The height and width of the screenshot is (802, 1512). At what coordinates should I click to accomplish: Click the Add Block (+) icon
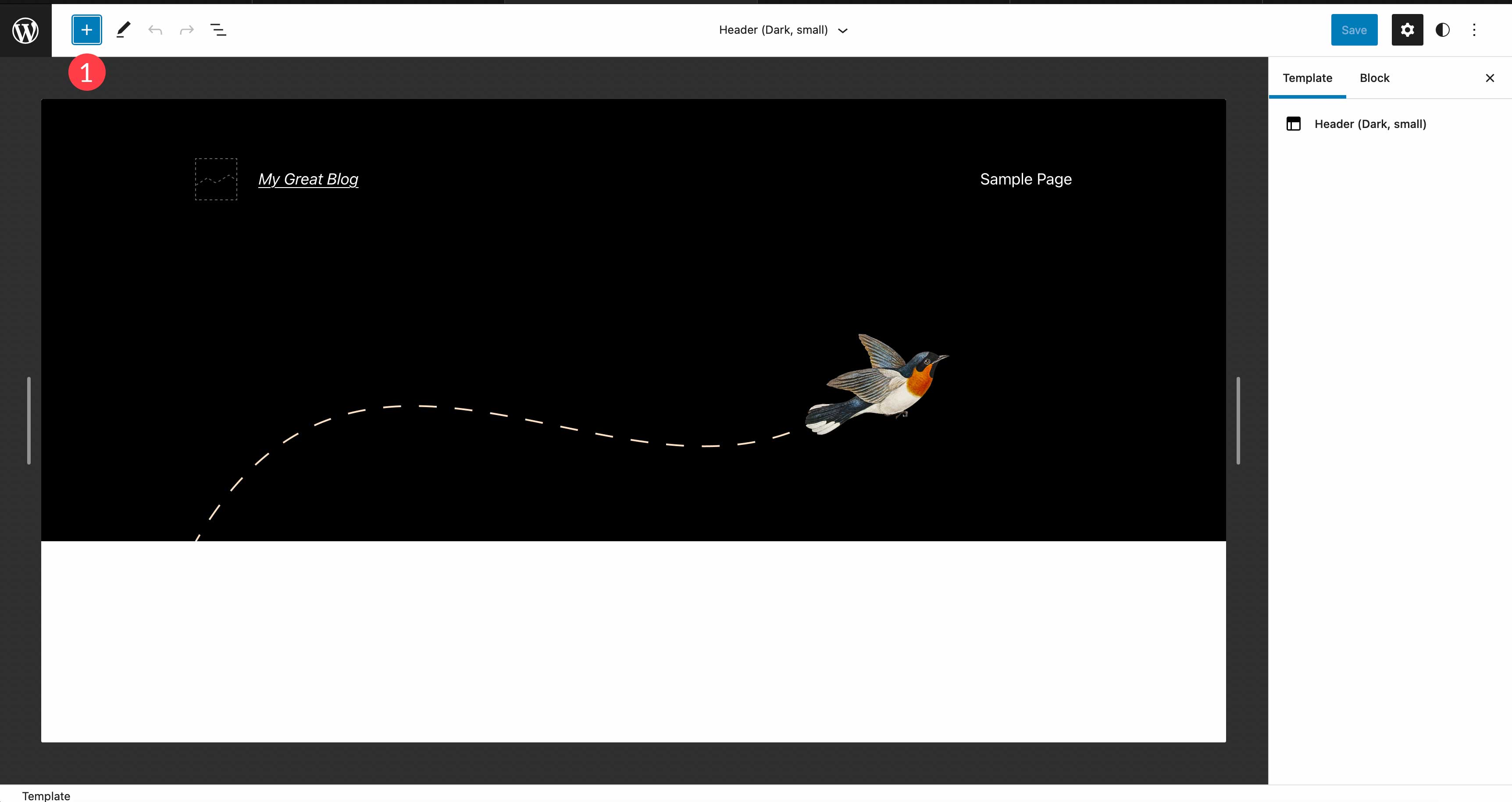(x=85, y=30)
